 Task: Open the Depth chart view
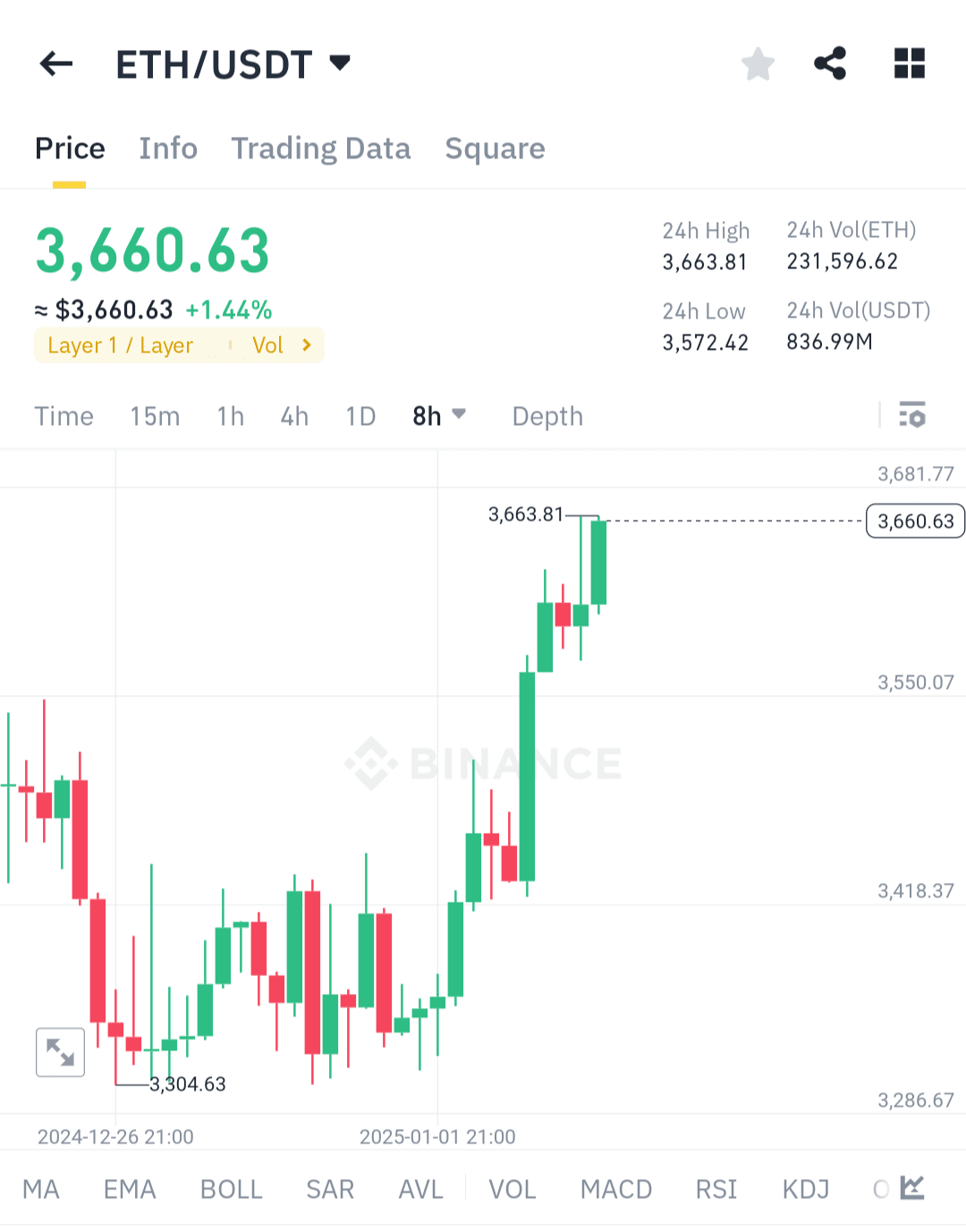coord(547,416)
